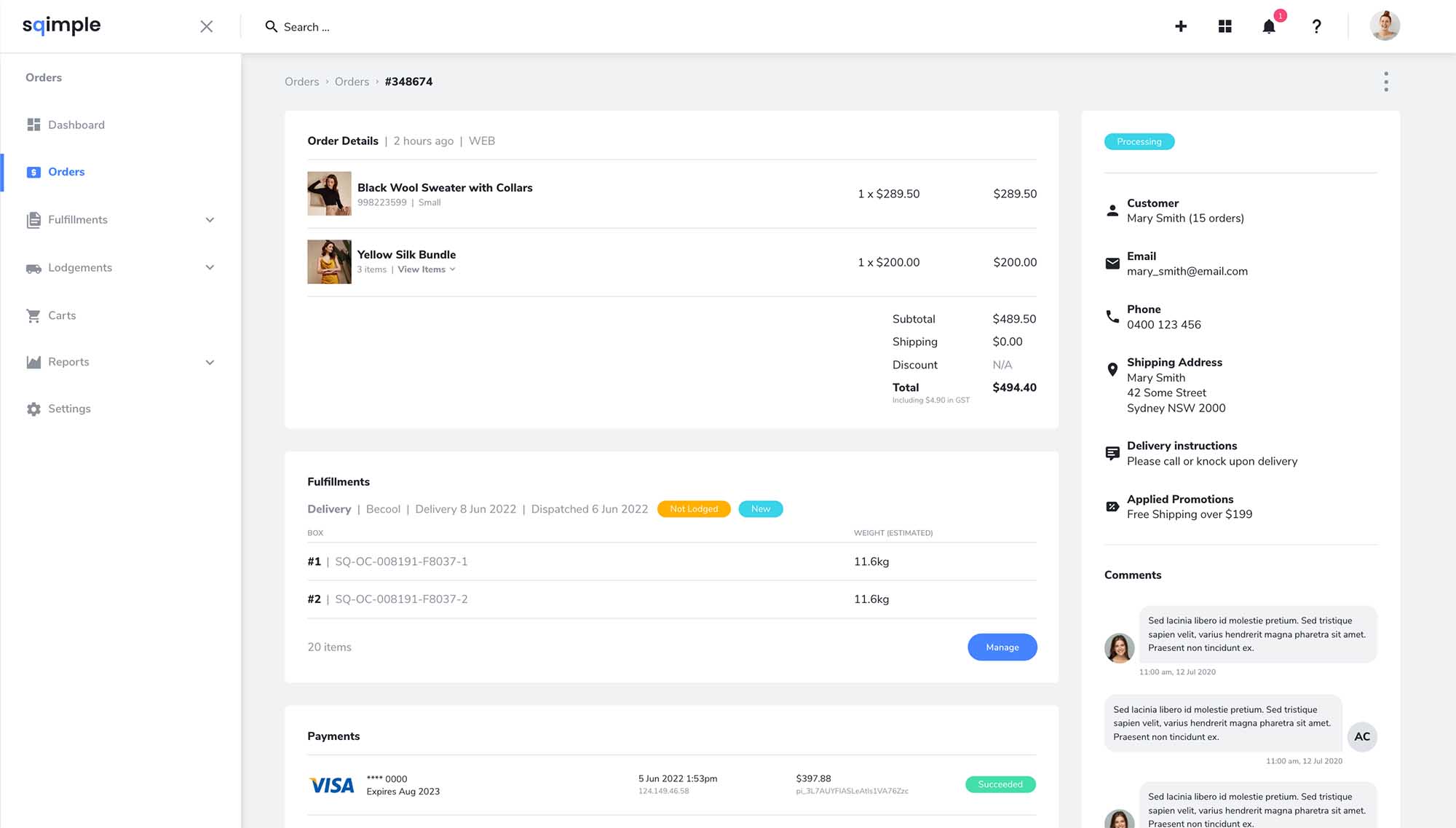Screen dimensions: 1456x828
Task: Open the three-dot order options menu
Action: point(1385,82)
